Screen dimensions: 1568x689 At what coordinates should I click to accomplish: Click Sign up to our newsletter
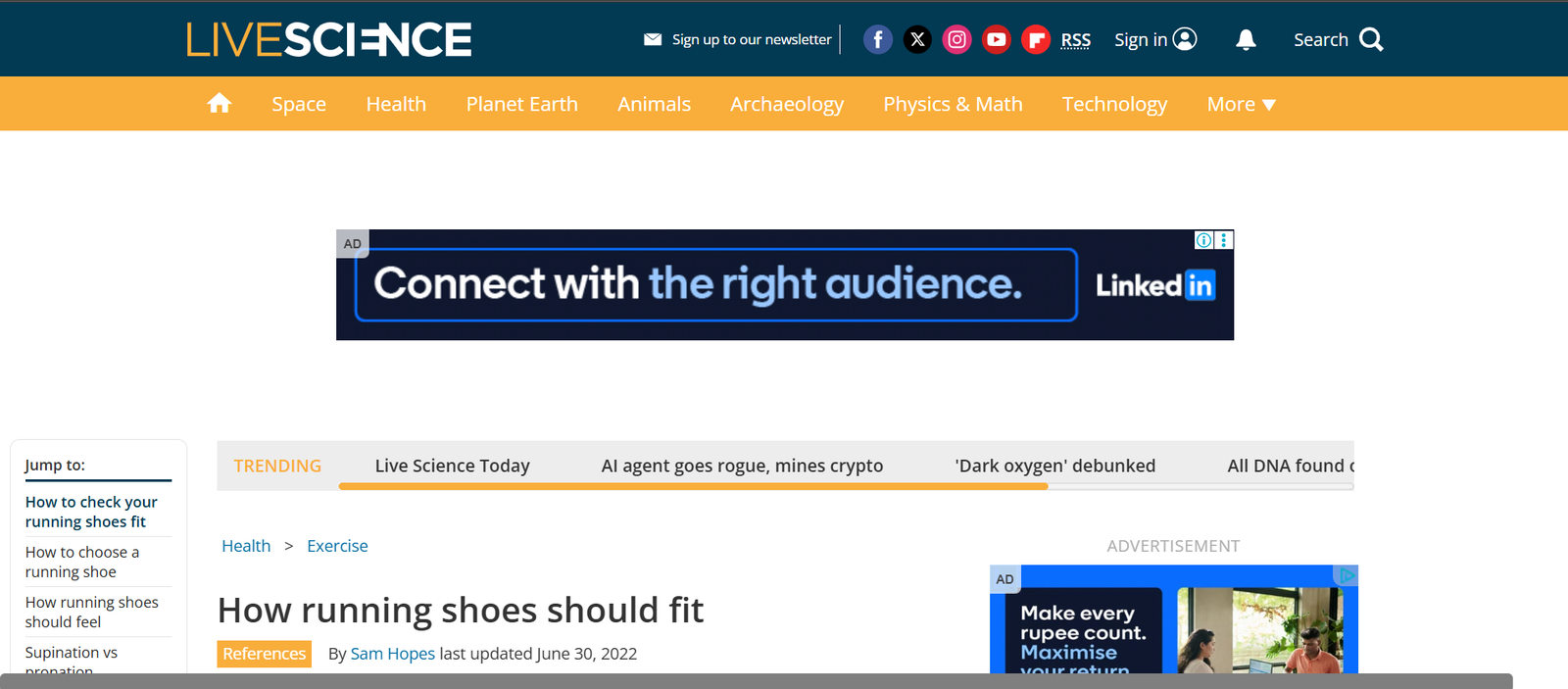coord(751,40)
